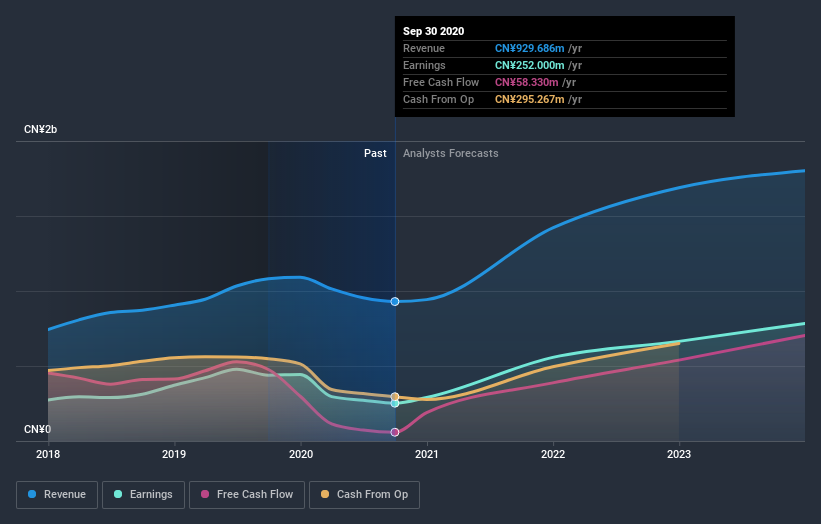Click the 2019 x-axis label

pyautogui.click(x=174, y=454)
